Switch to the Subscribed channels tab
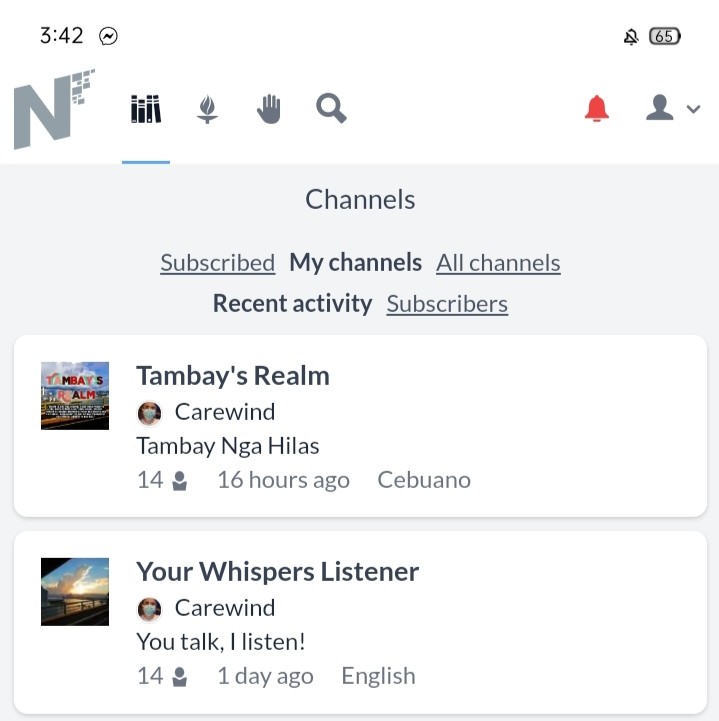Viewport: 719px width, 721px height. [218, 263]
